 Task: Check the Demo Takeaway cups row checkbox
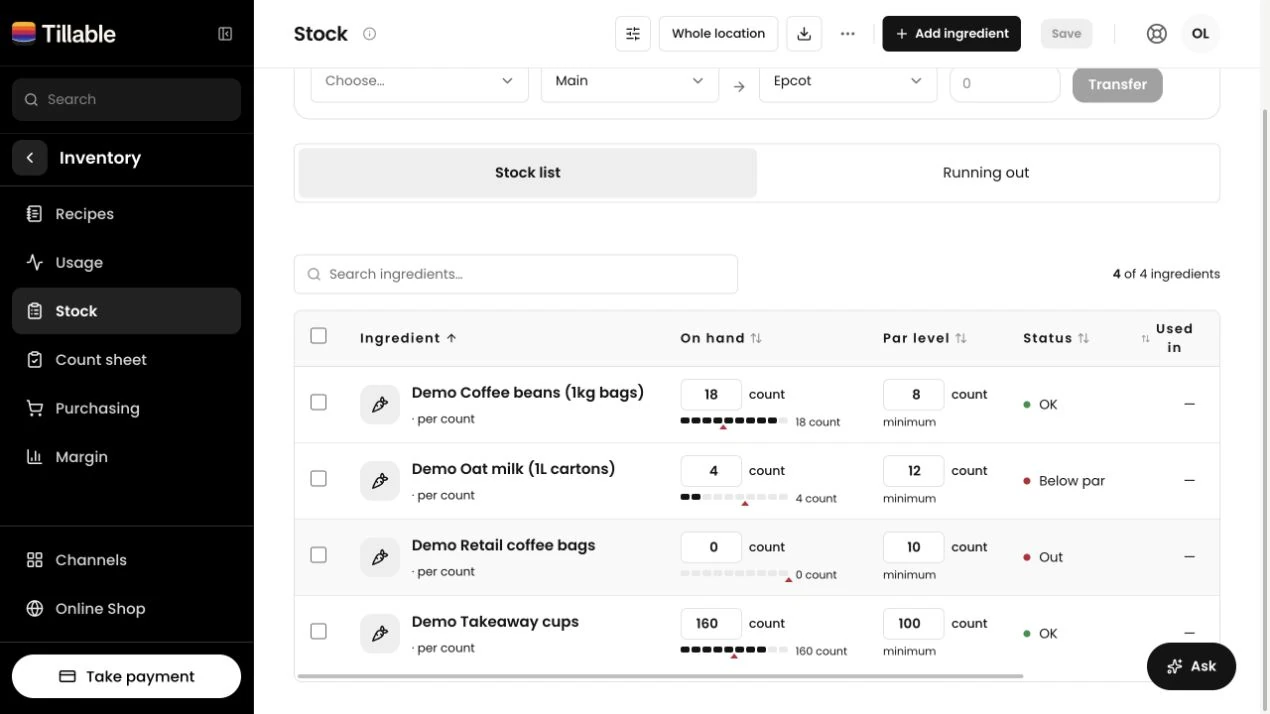click(318, 631)
